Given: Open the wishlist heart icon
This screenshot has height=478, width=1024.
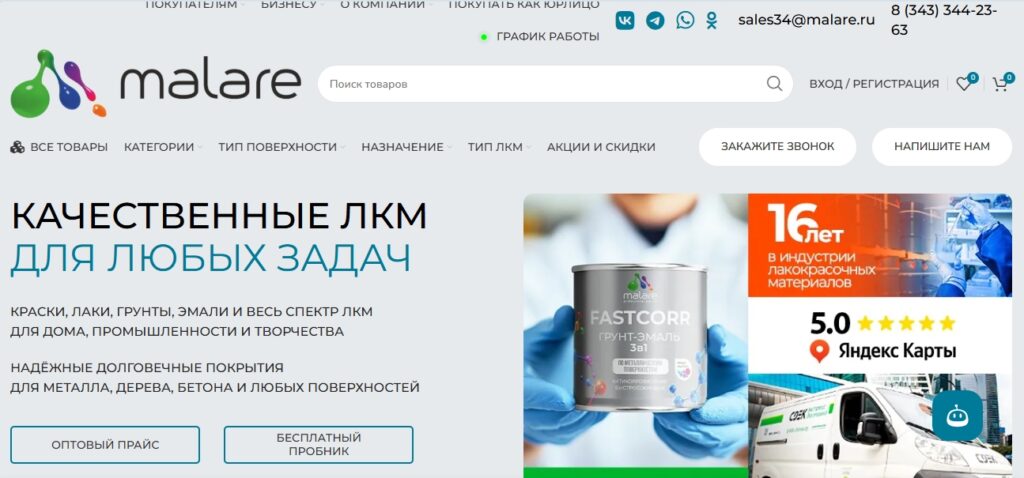Looking at the screenshot, I should tap(965, 83).
